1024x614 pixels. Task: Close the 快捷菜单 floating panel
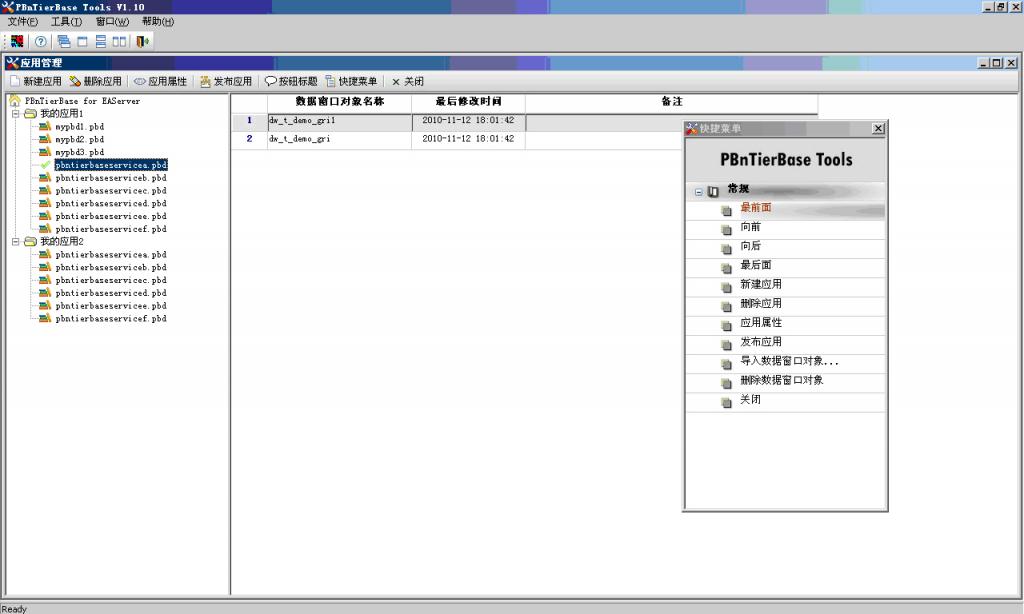click(878, 129)
